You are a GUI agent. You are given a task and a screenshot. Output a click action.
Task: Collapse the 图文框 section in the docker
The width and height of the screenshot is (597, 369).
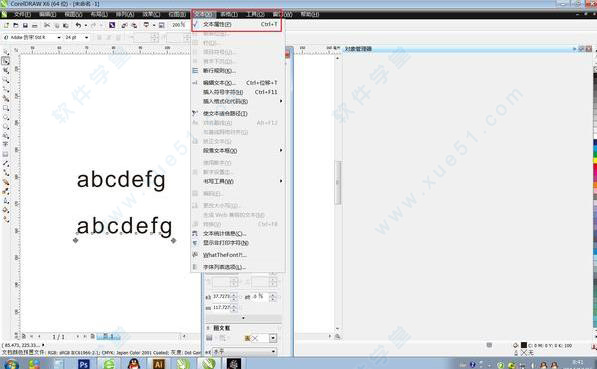pyautogui.click(x=208, y=328)
